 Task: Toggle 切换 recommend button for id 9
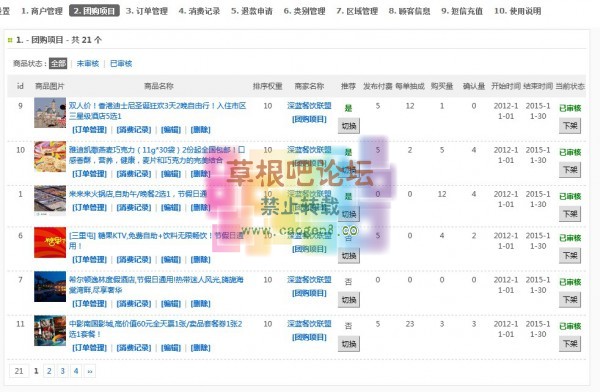[x=349, y=126]
